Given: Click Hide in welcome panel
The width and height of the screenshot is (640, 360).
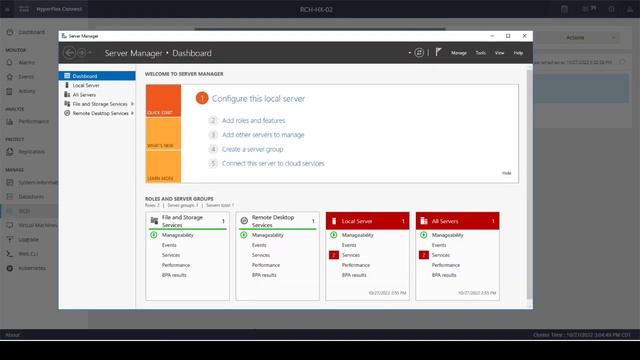Looking at the screenshot, I should [507, 173].
